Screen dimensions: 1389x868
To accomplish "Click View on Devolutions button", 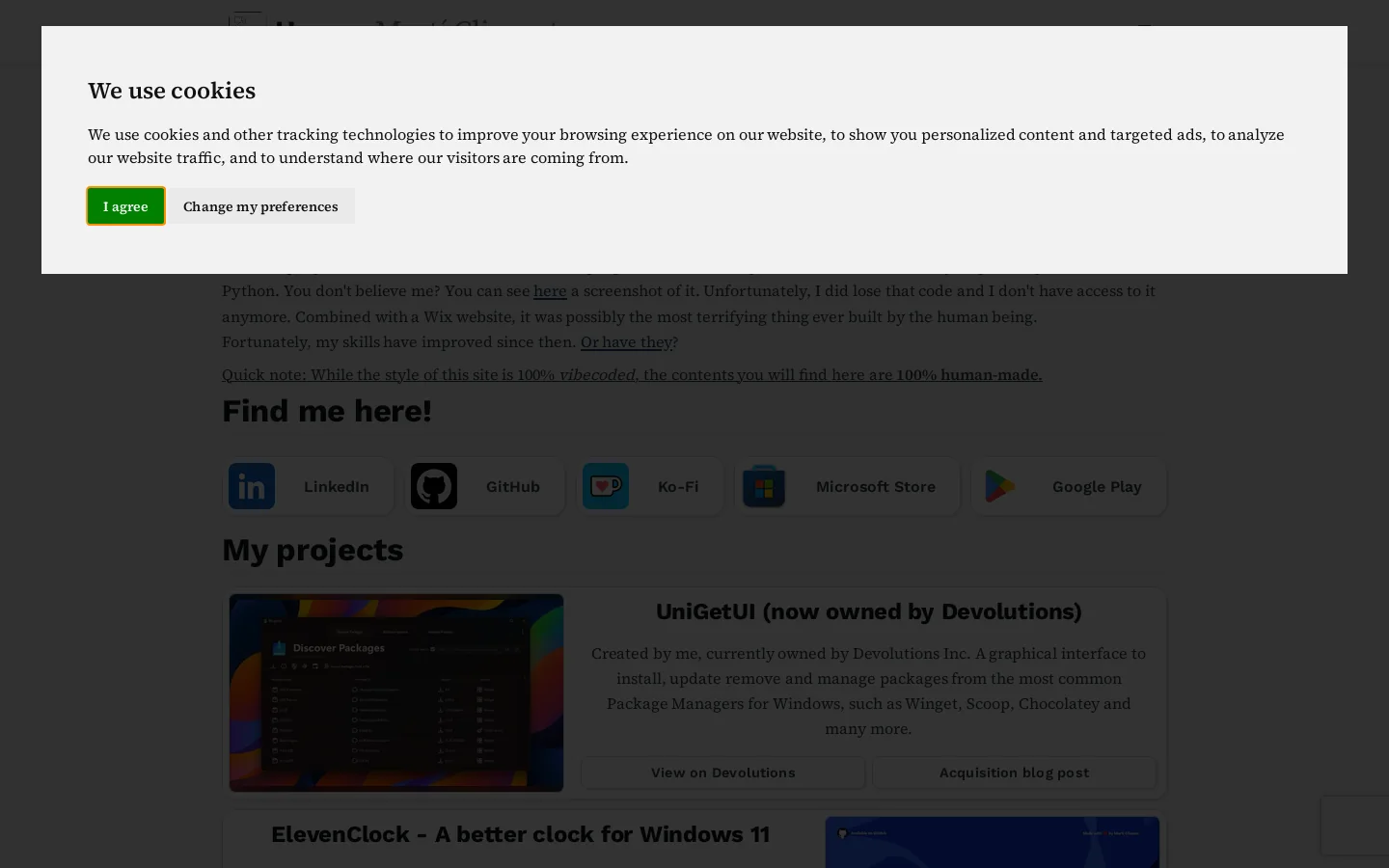I will pyautogui.click(x=723, y=773).
